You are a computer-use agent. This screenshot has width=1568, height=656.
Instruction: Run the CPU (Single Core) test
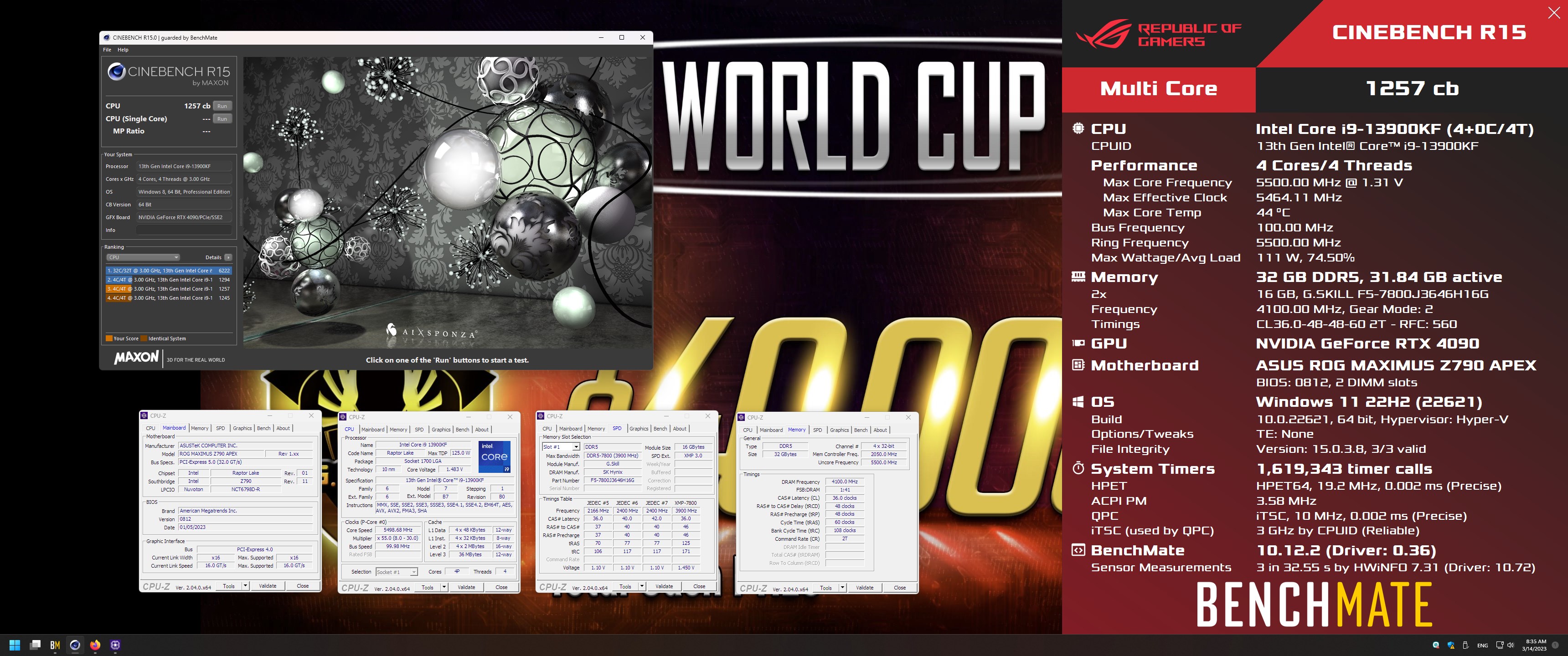(x=223, y=118)
